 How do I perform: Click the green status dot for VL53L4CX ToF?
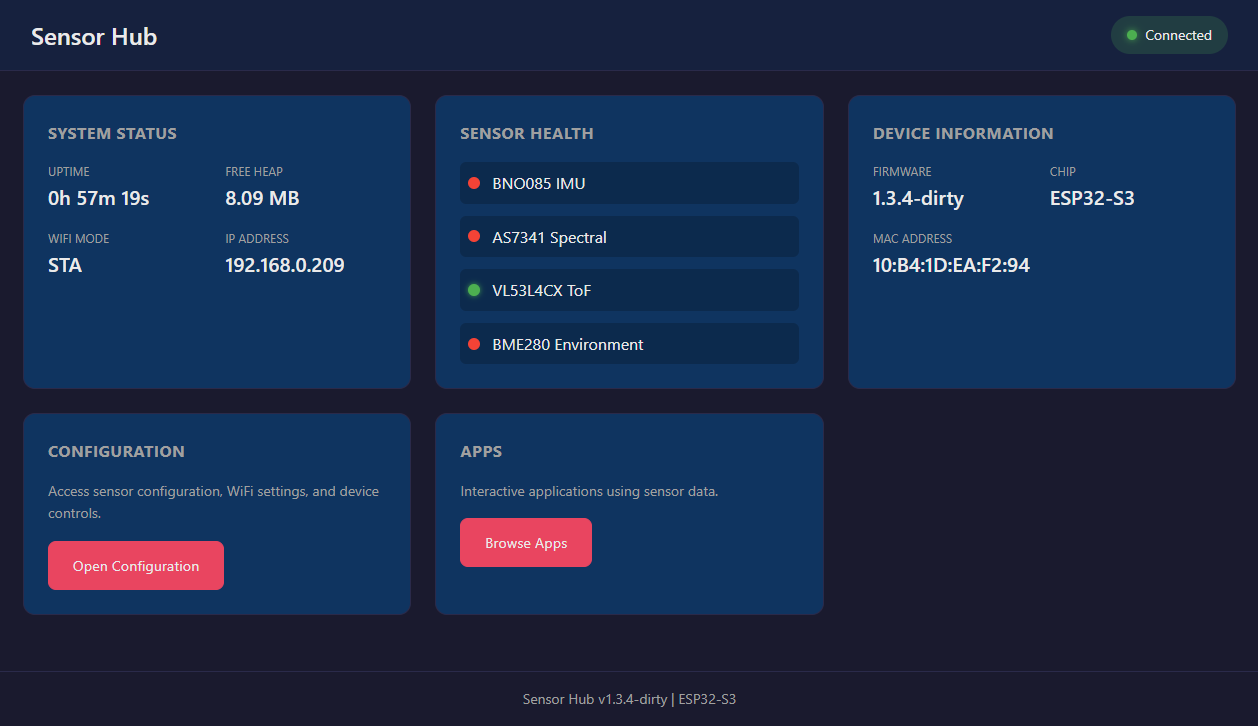coord(474,290)
